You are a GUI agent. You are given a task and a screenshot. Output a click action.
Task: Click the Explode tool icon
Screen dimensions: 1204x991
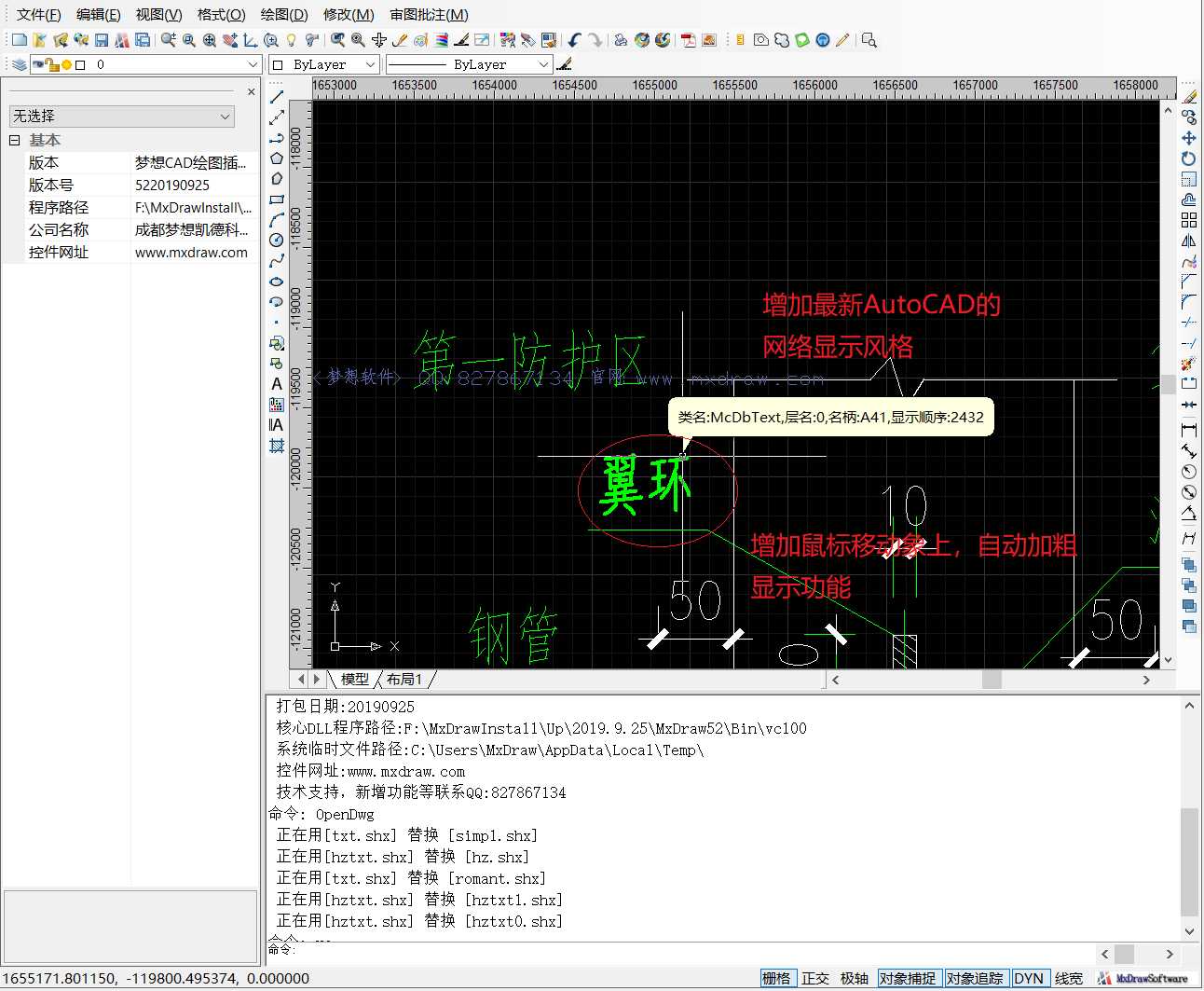click(1189, 364)
